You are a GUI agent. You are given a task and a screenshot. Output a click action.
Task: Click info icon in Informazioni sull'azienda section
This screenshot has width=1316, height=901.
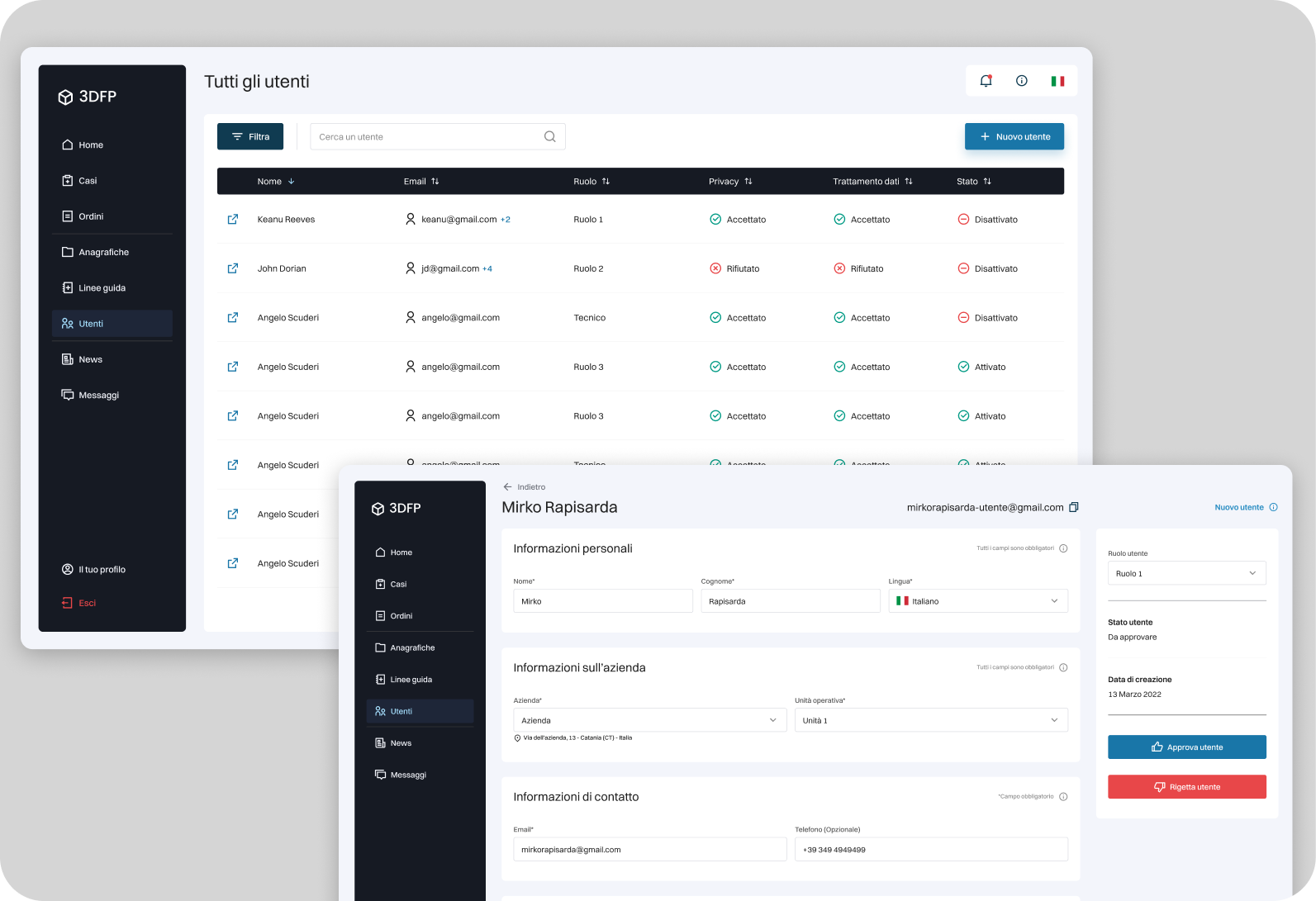point(1063,667)
